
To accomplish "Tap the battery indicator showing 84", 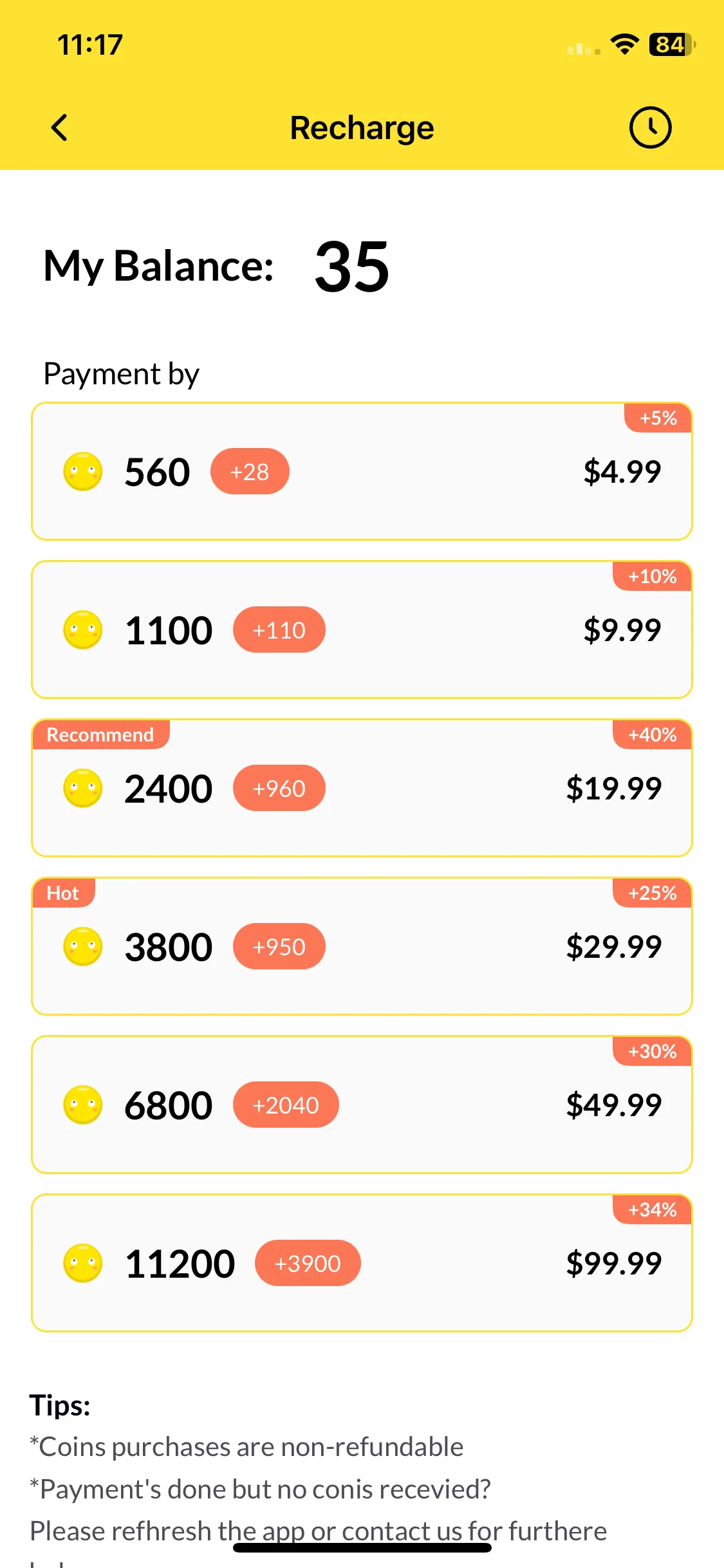I will click(x=672, y=44).
